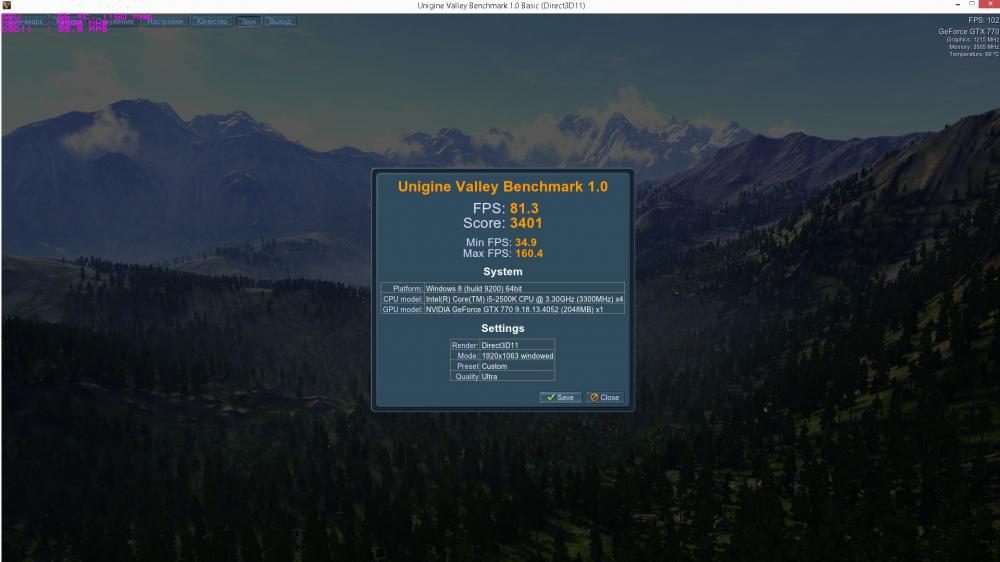Click the FPS value 81.3
The image size is (1000, 562).
[x=524, y=209]
